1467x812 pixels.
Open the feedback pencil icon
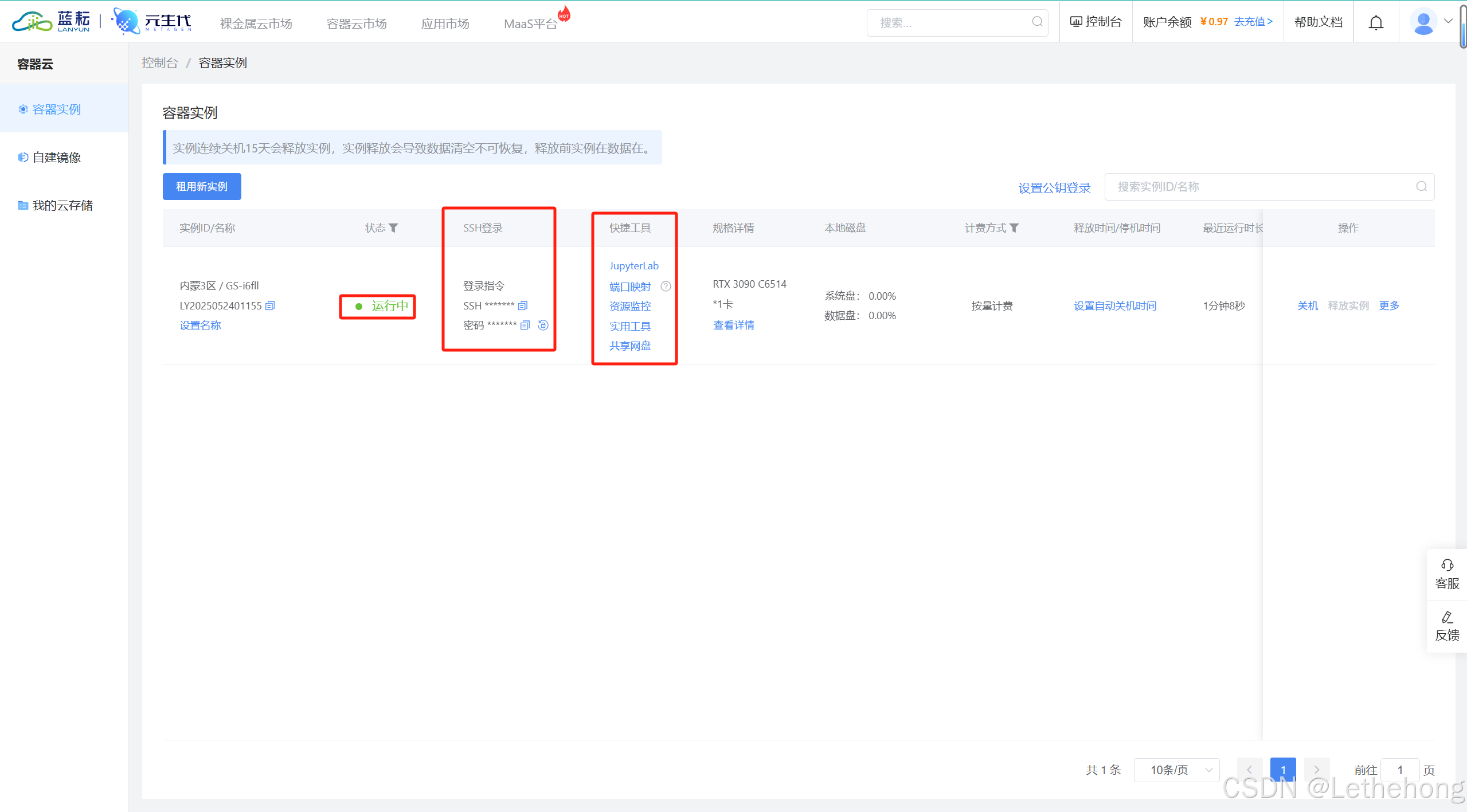click(x=1447, y=617)
